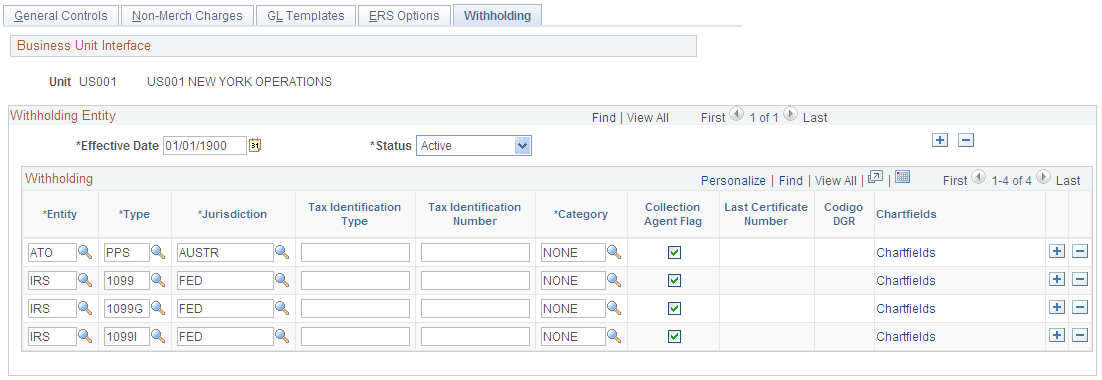Click View All in Withholding Entity header
The height and width of the screenshot is (380, 1102).
click(x=648, y=117)
